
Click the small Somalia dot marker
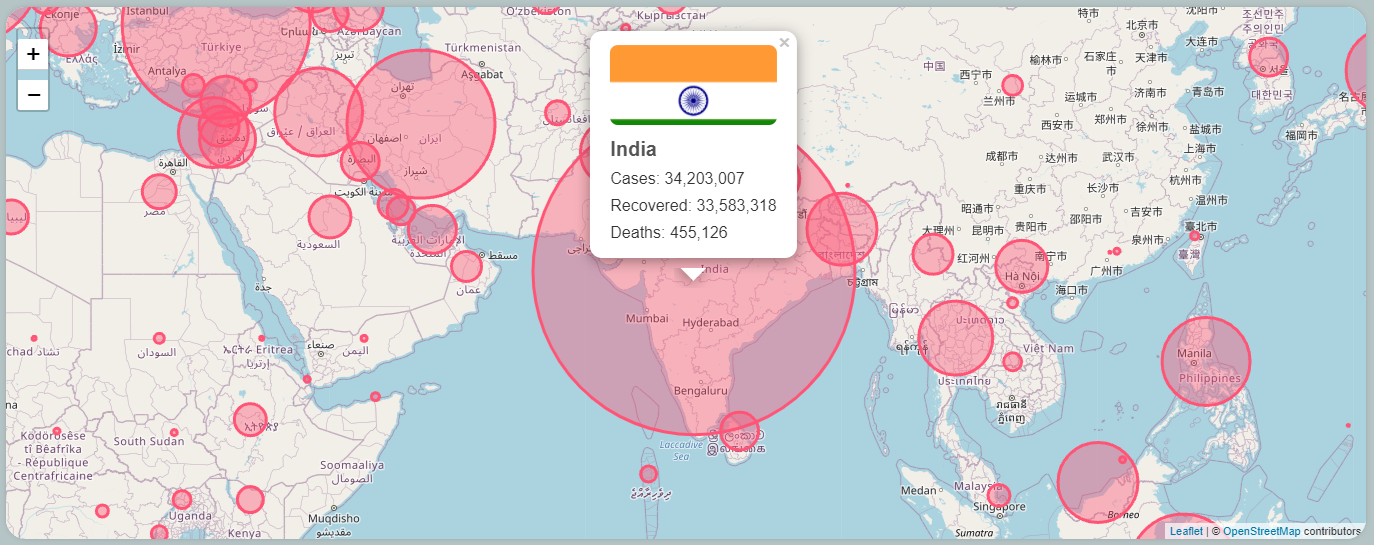375,396
